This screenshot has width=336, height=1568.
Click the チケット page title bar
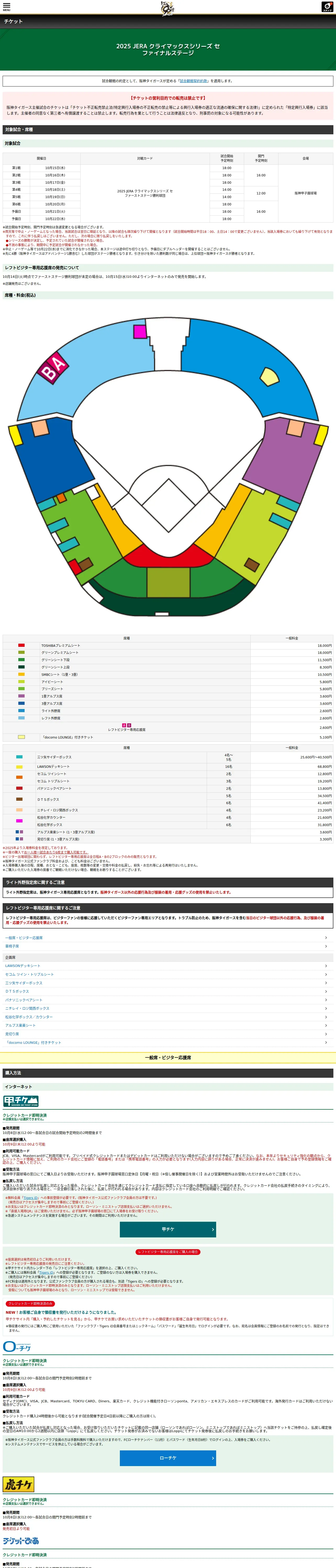pos(168,21)
